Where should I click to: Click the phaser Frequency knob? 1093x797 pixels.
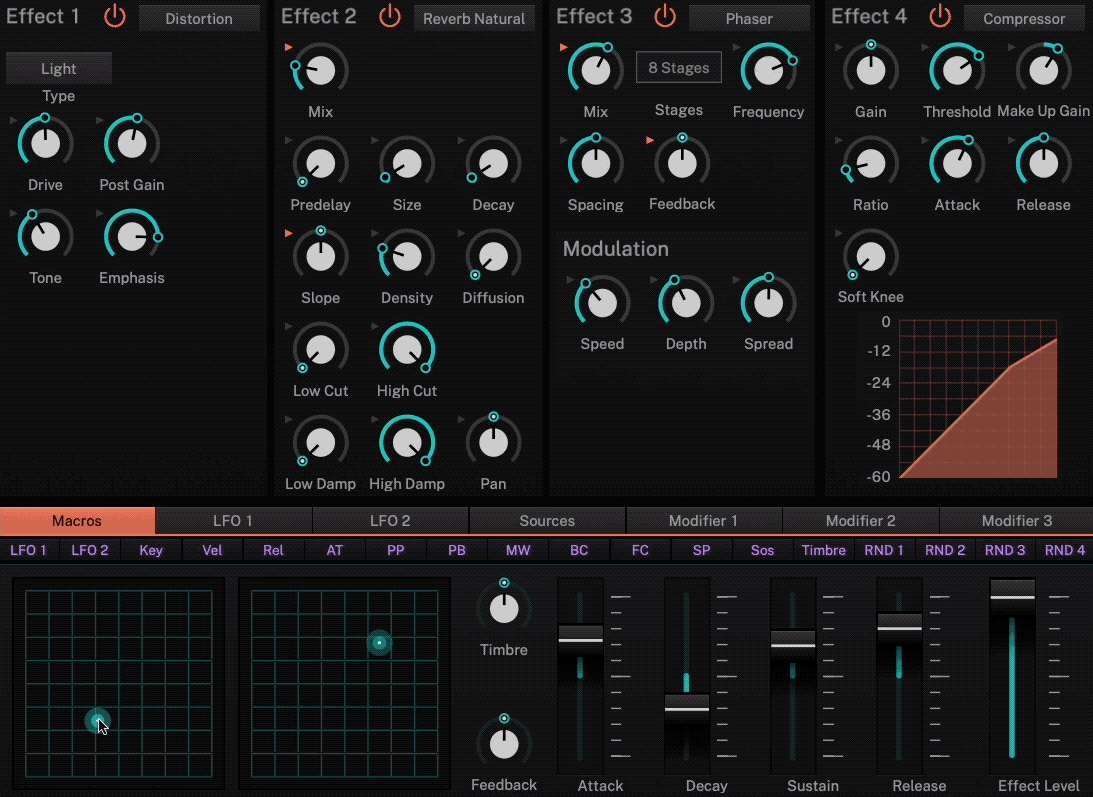pos(768,70)
